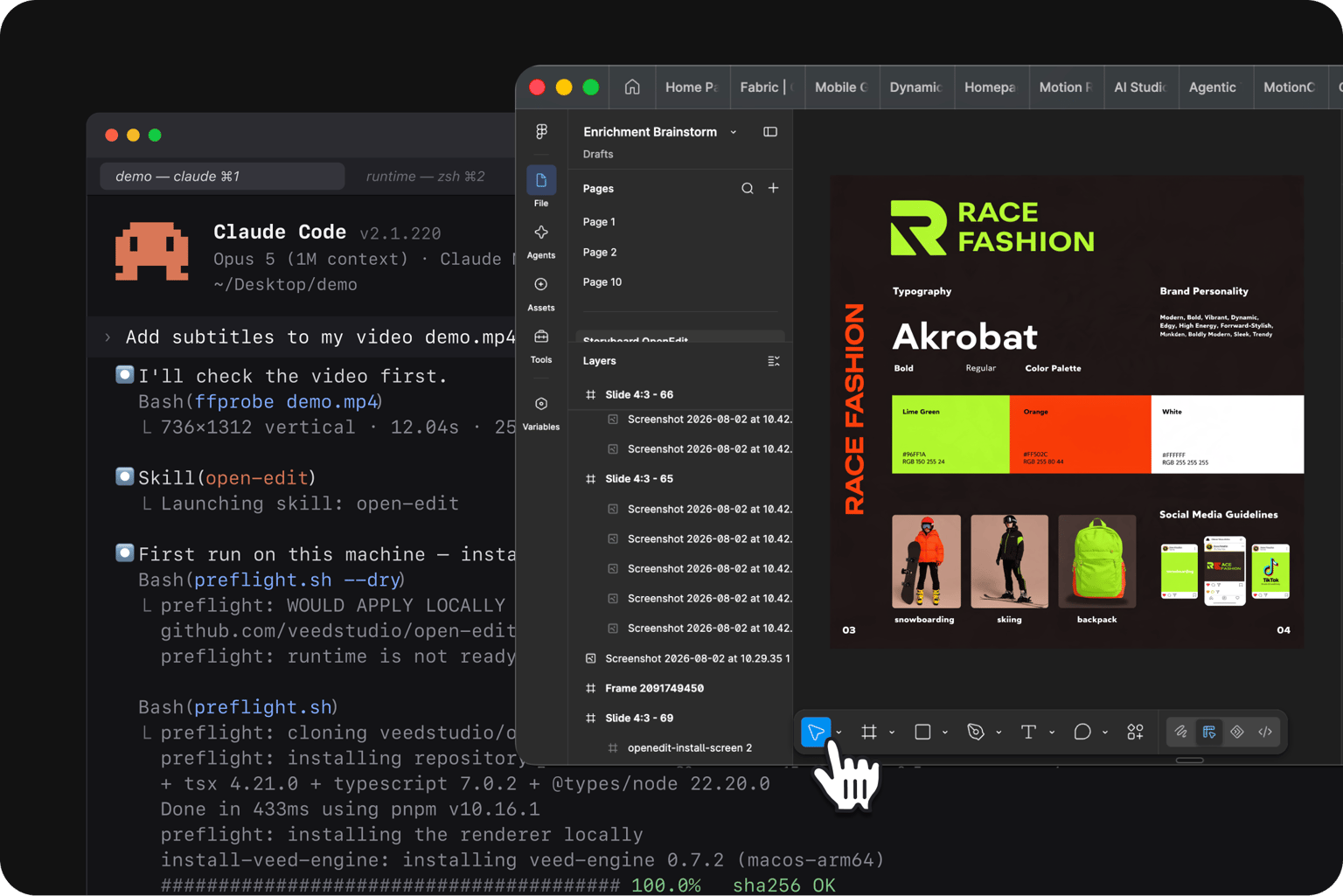Open the Move tool dropdown arrow
The height and width of the screenshot is (896, 1343).
839,733
